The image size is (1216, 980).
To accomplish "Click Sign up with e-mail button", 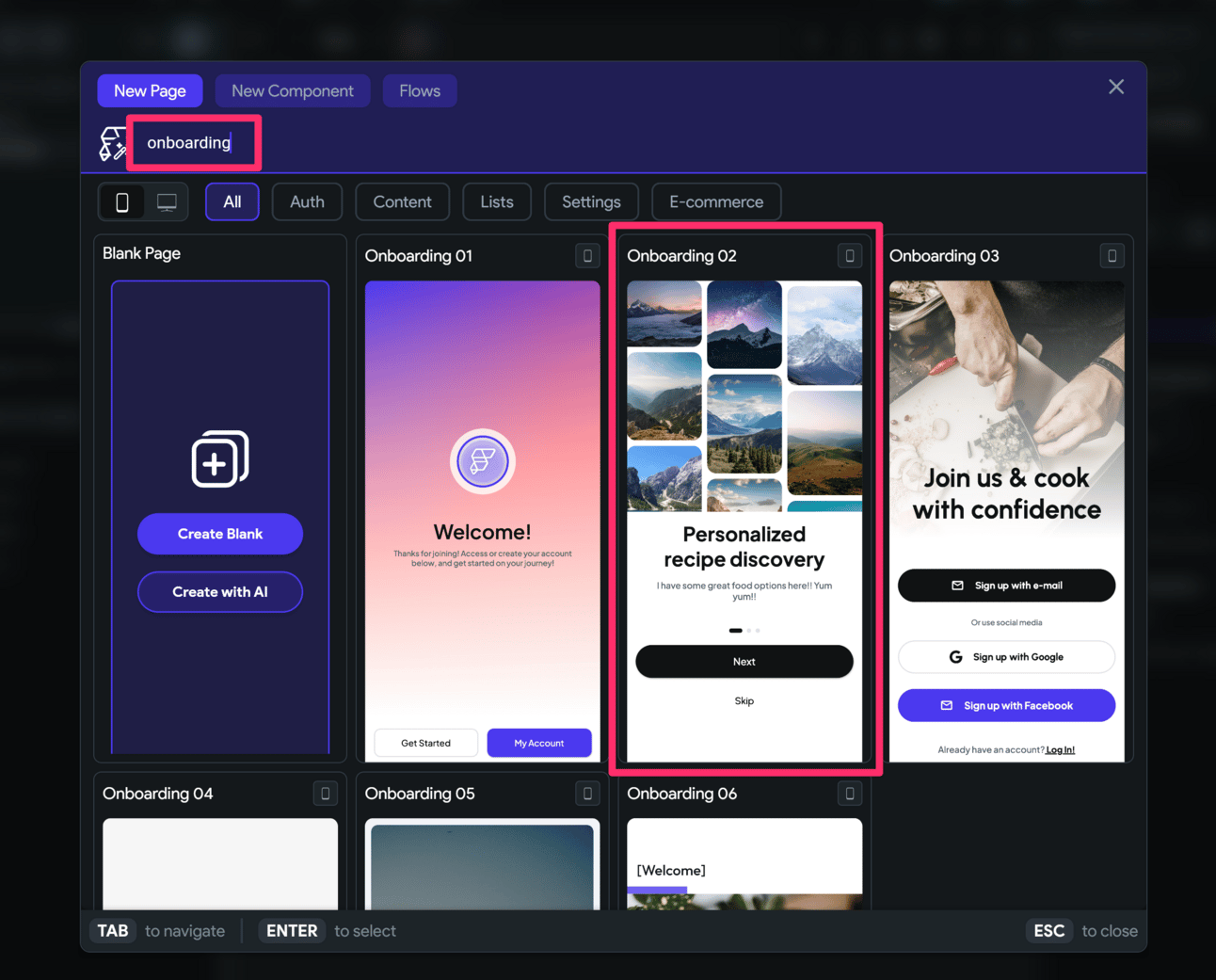I will point(1007,586).
